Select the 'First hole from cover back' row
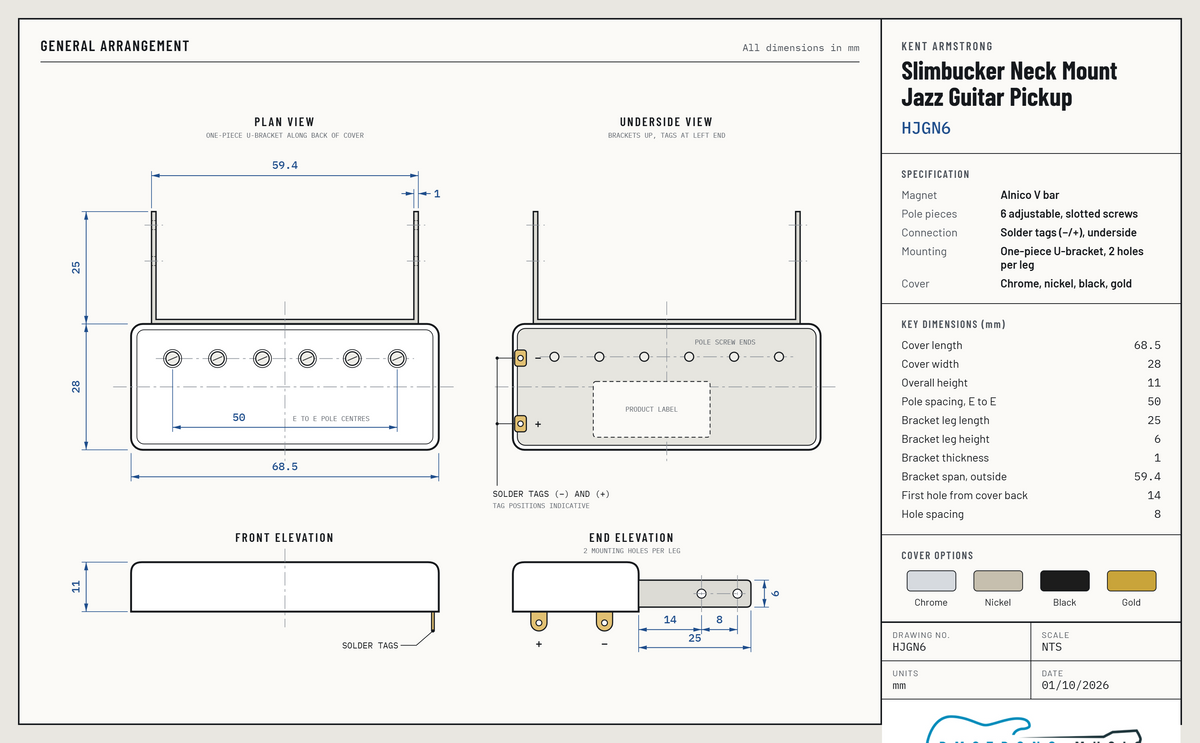The height and width of the screenshot is (743, 1200). [1031, 496]
